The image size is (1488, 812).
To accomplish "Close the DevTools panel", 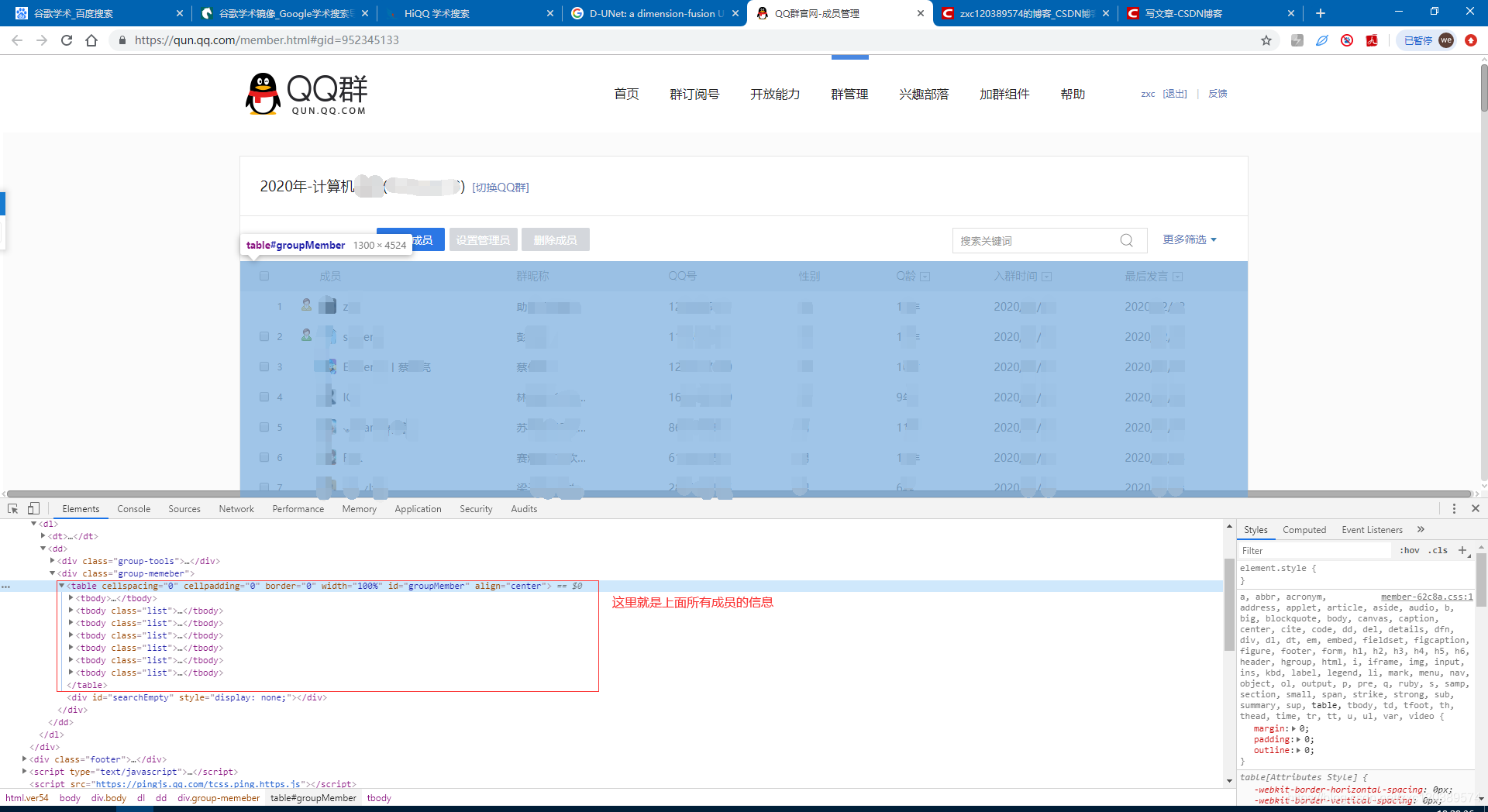I will pyautogui.click(x=1476, y=509).
